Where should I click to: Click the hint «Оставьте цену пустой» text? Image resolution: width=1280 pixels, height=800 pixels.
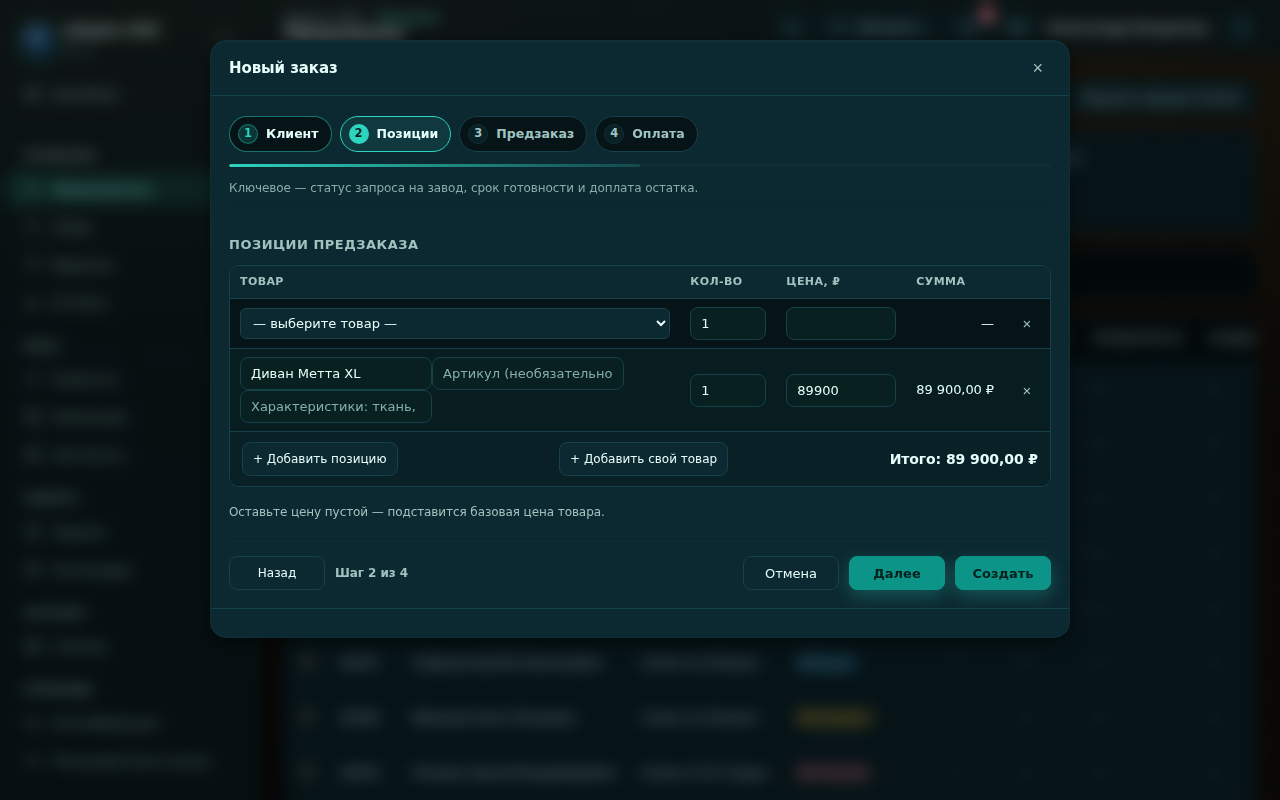[x=417, y=512]
